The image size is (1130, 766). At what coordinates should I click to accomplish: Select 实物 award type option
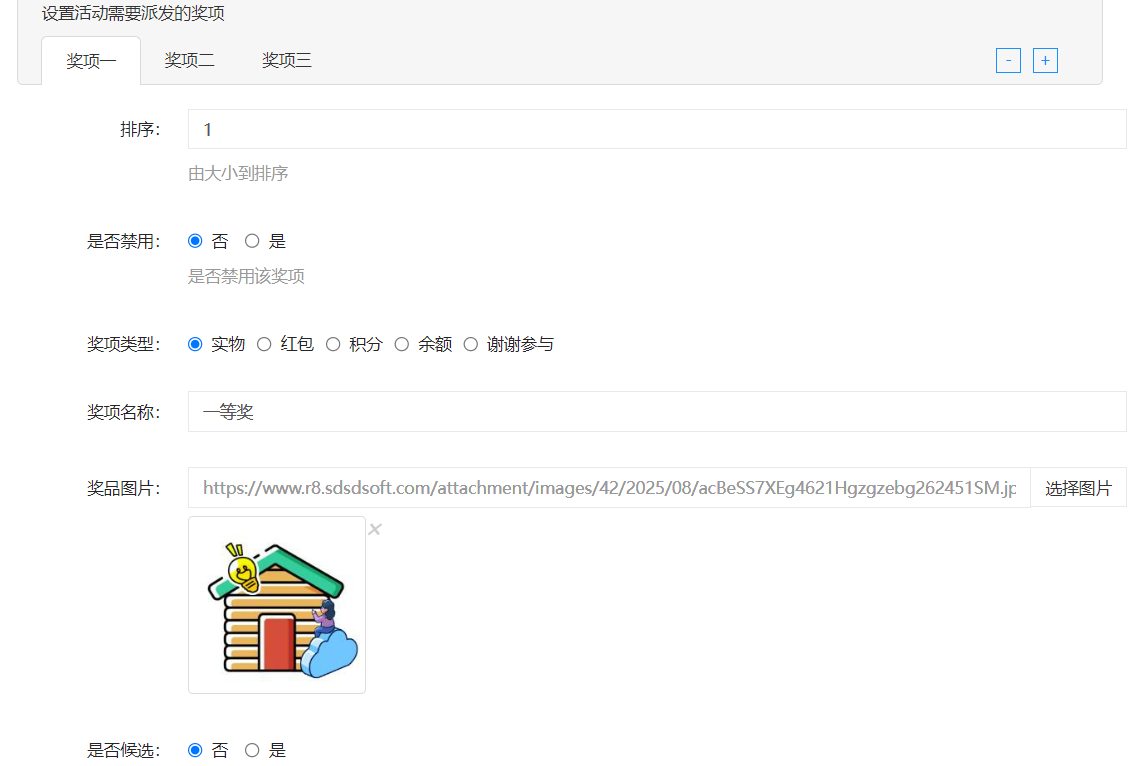point(195,343)
